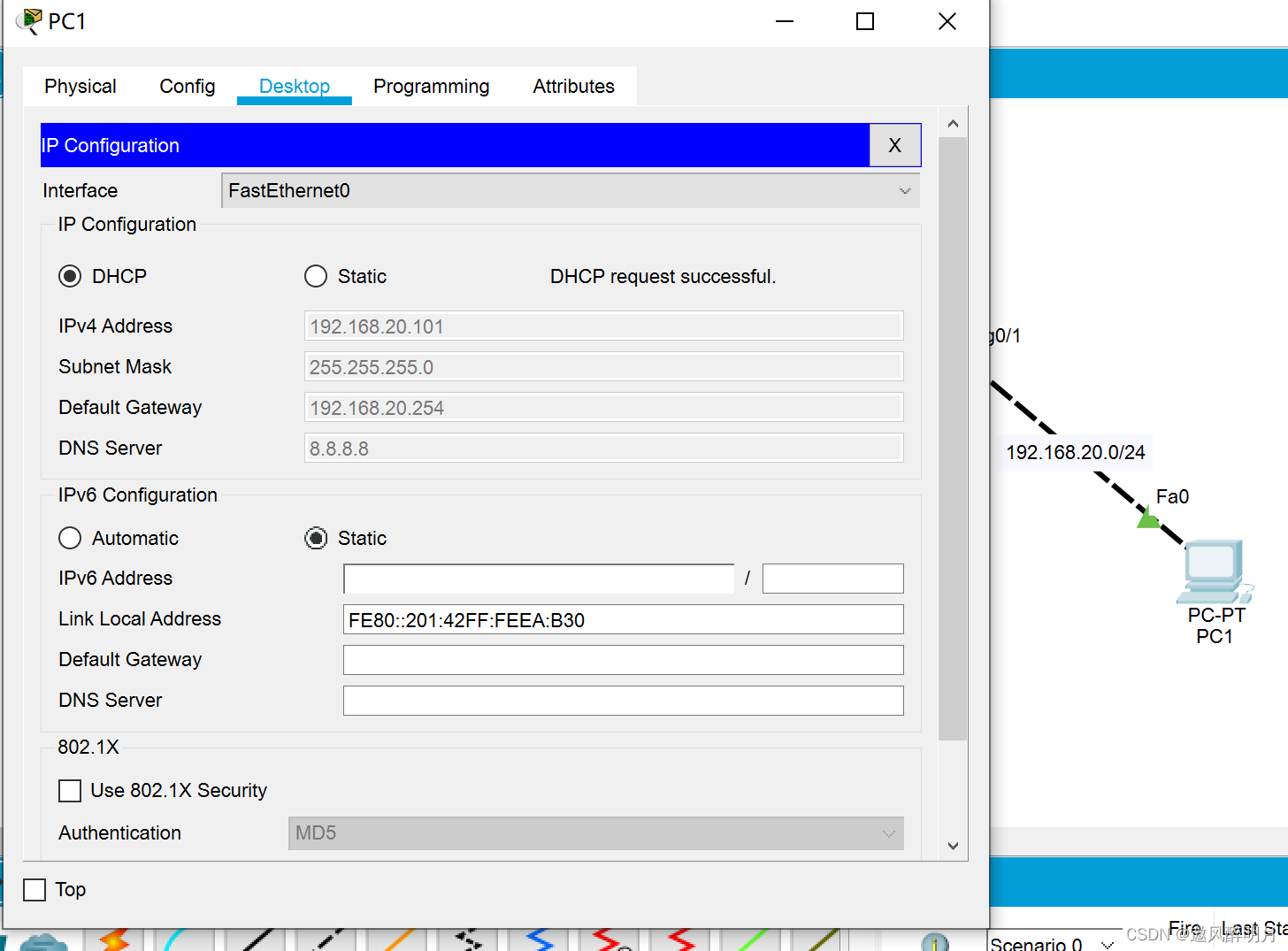Switch to the Config tab
This screenshot has height=951, width=1288.
(188, 87)
